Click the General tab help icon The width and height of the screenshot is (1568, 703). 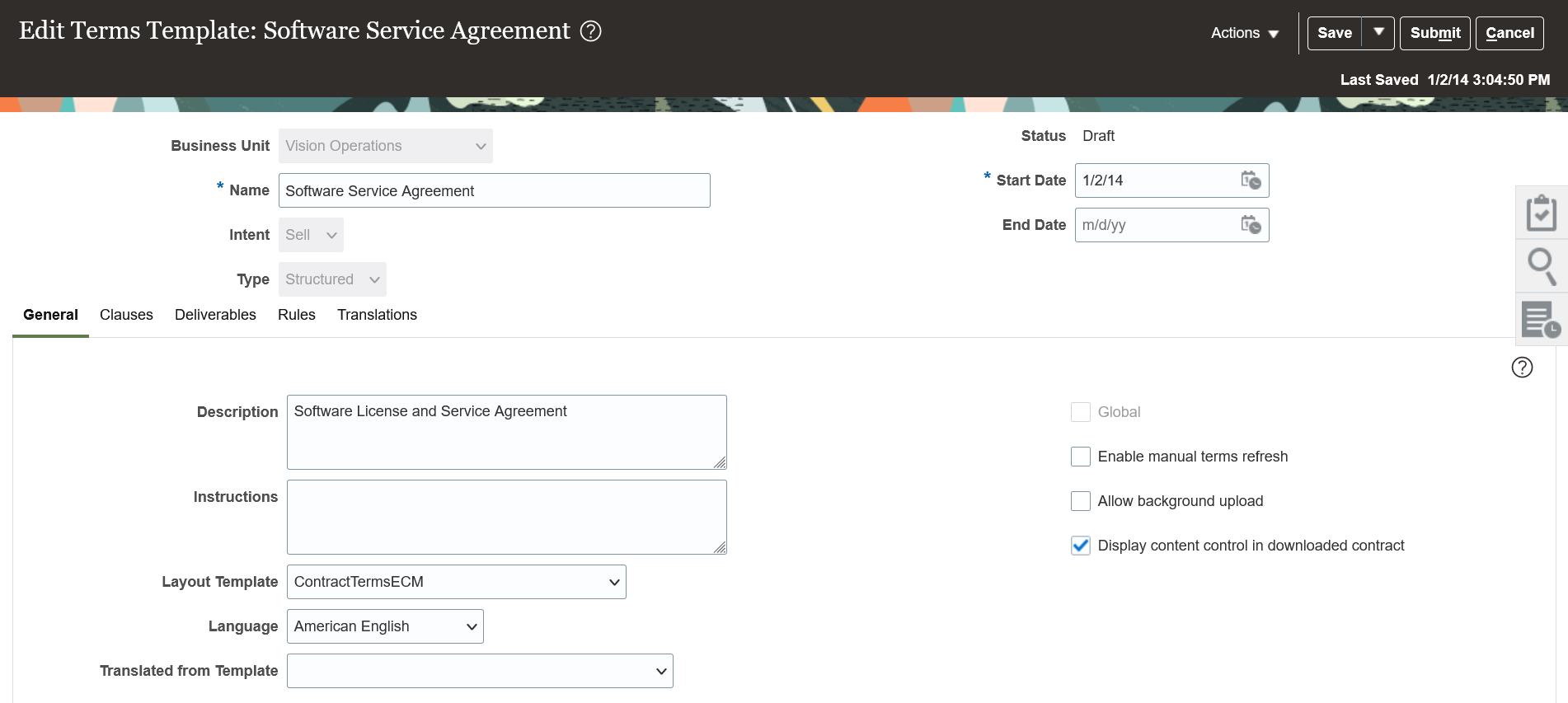coord(1522,368)
